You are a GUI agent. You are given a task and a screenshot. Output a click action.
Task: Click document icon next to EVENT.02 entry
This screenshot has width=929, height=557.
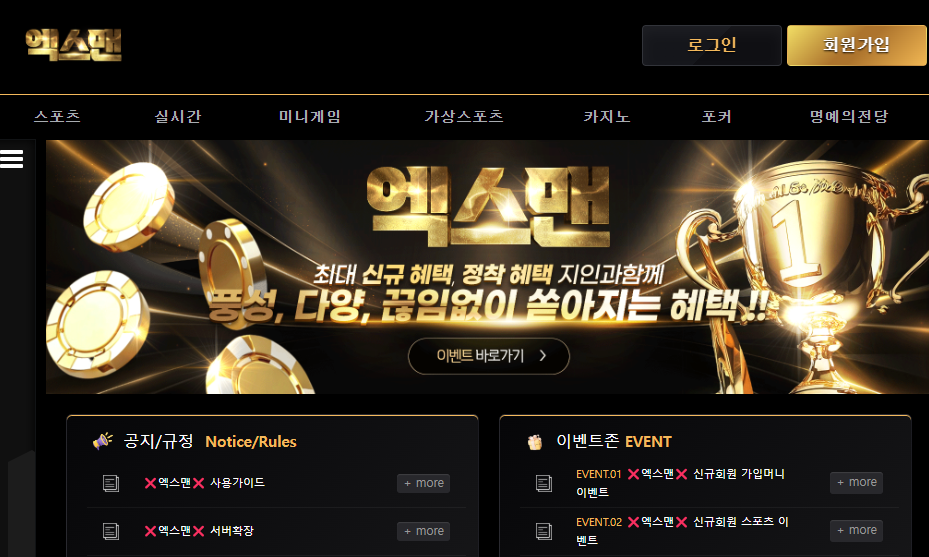[x=544, y=531]
